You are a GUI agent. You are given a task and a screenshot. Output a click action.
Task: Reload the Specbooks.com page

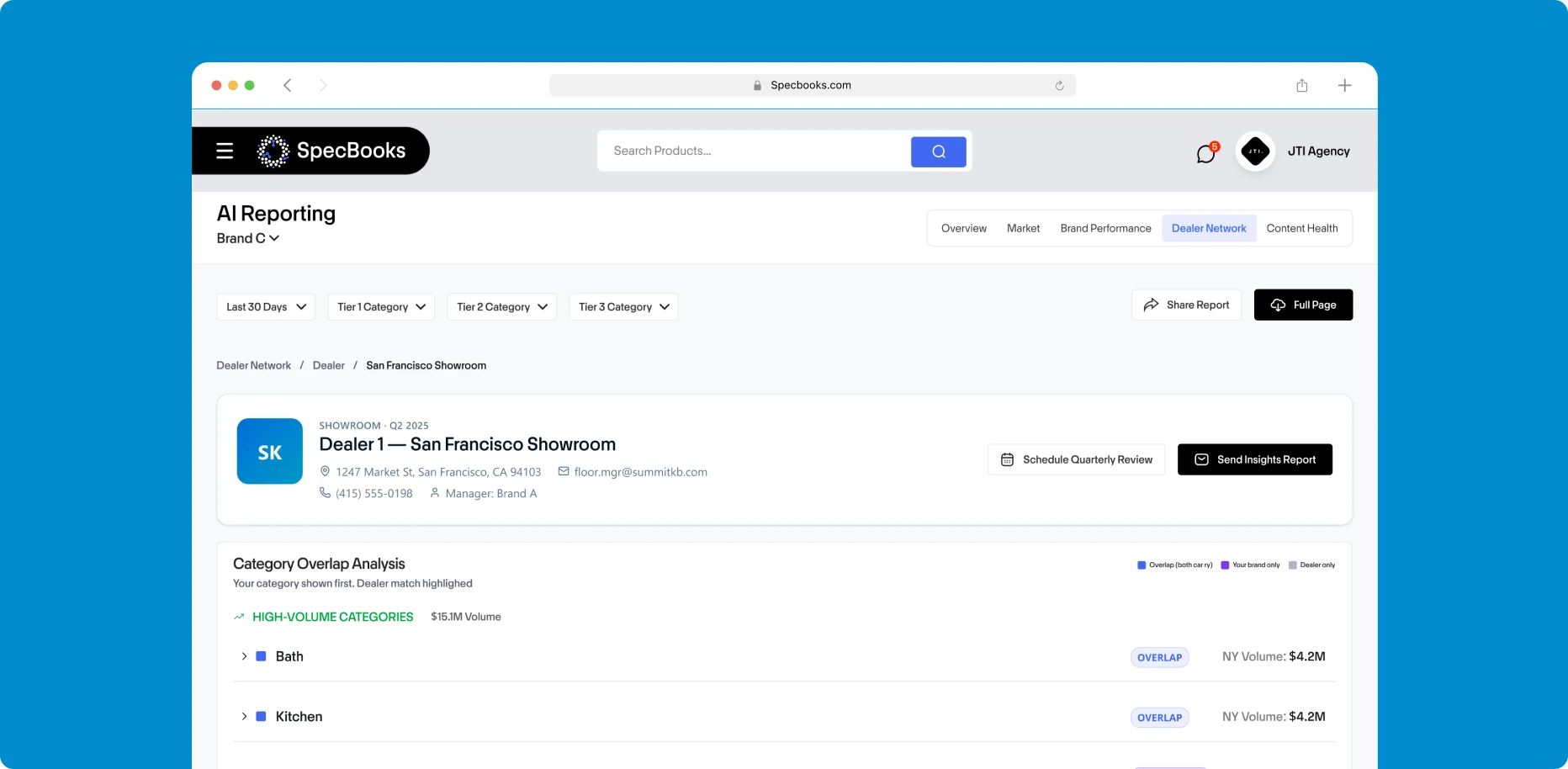click(x=1060, y=85)
